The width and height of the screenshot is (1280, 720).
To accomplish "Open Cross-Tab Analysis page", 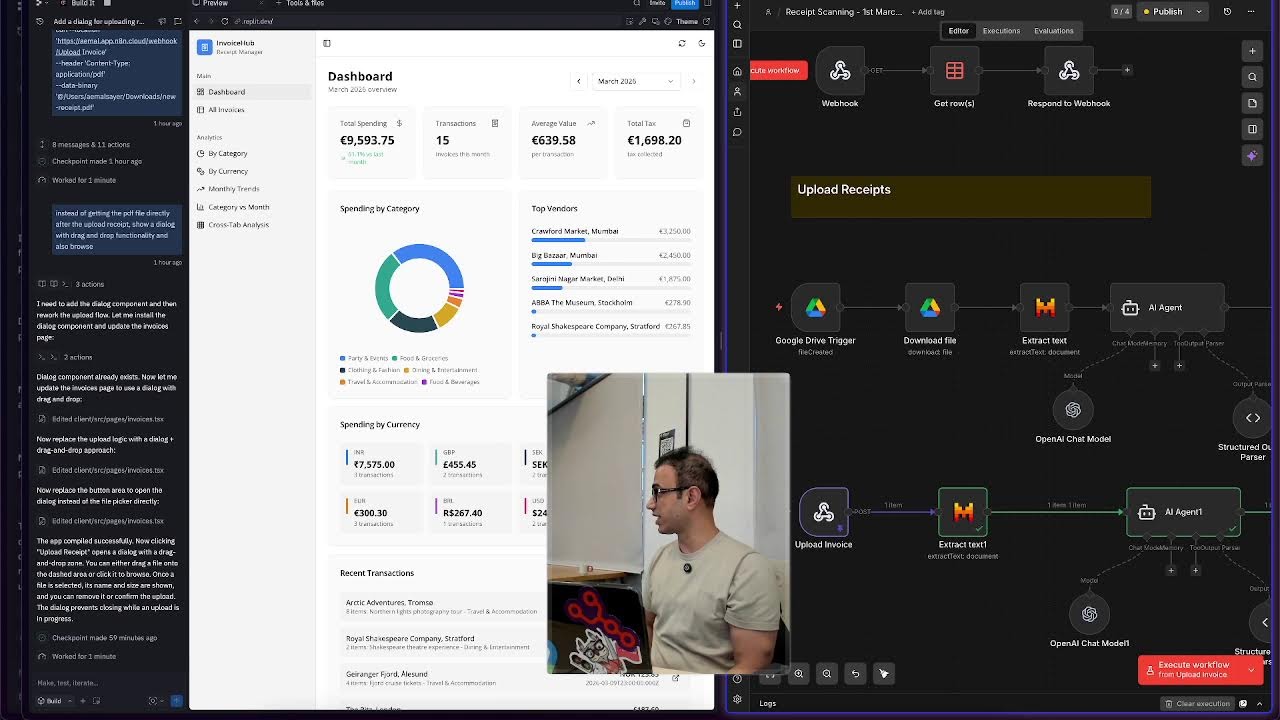I will pyautogui.click(x=254, y=225).
